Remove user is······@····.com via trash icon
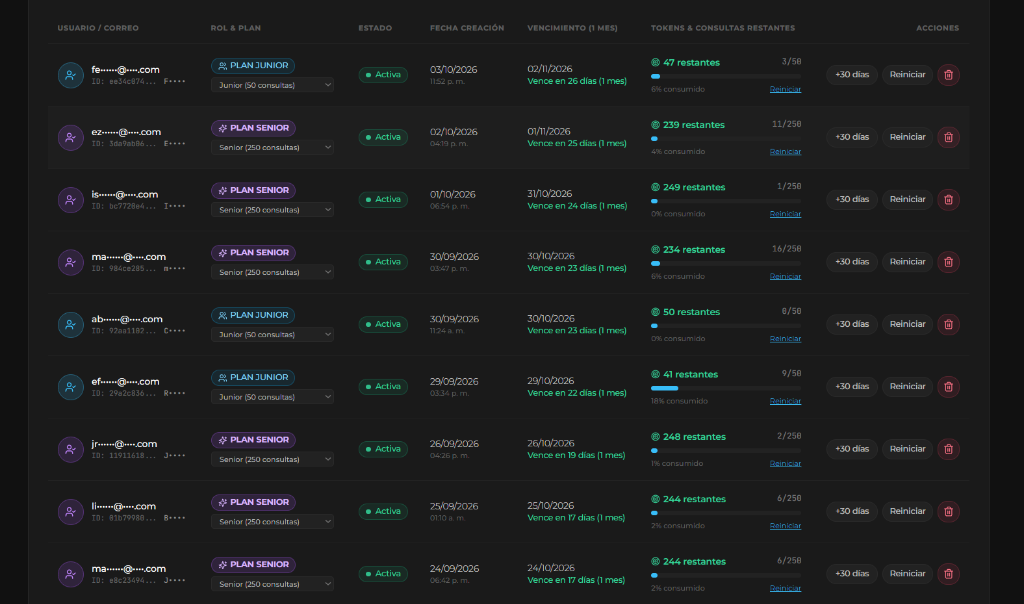The height and width of the screenshot is (604, 1024). point(948,200)
